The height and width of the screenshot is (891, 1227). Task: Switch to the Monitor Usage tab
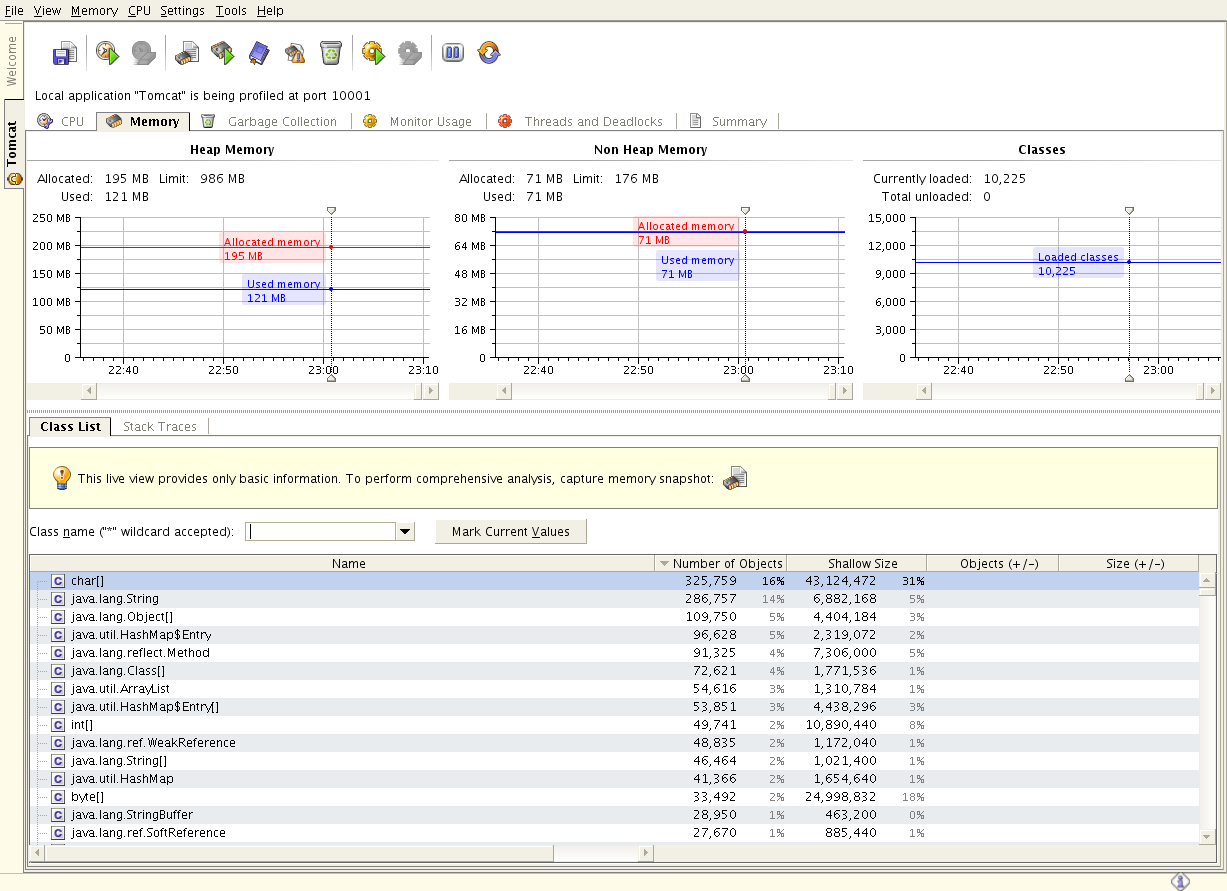(x=419, y=121)
